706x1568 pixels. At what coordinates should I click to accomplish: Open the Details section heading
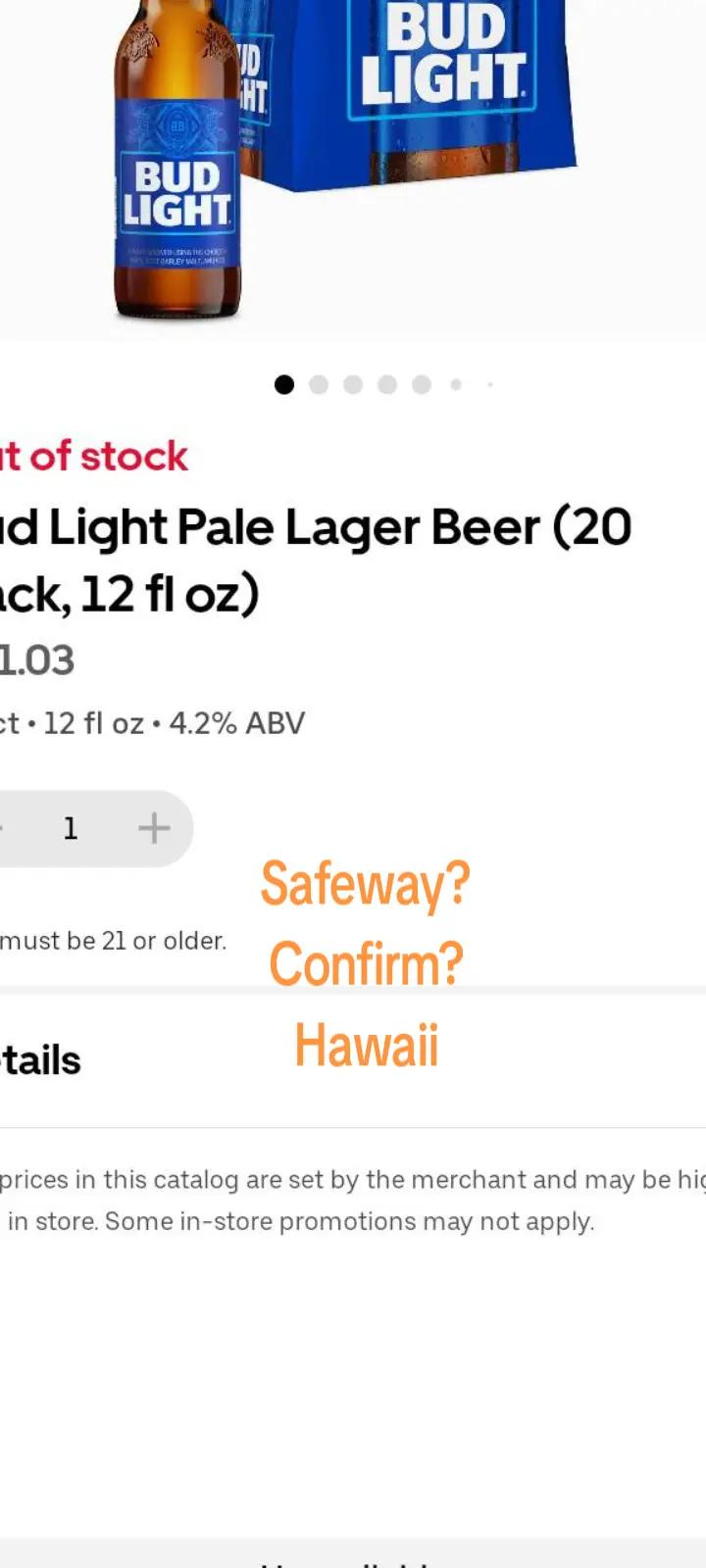click(x=40, y=1060)
